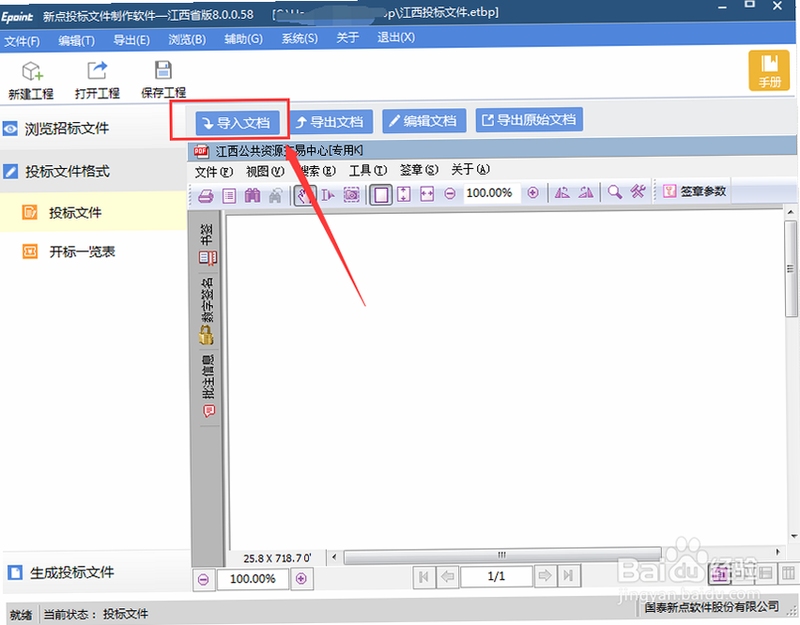Rotate page clockwise

pyautogui.click(x=586, y=192)
